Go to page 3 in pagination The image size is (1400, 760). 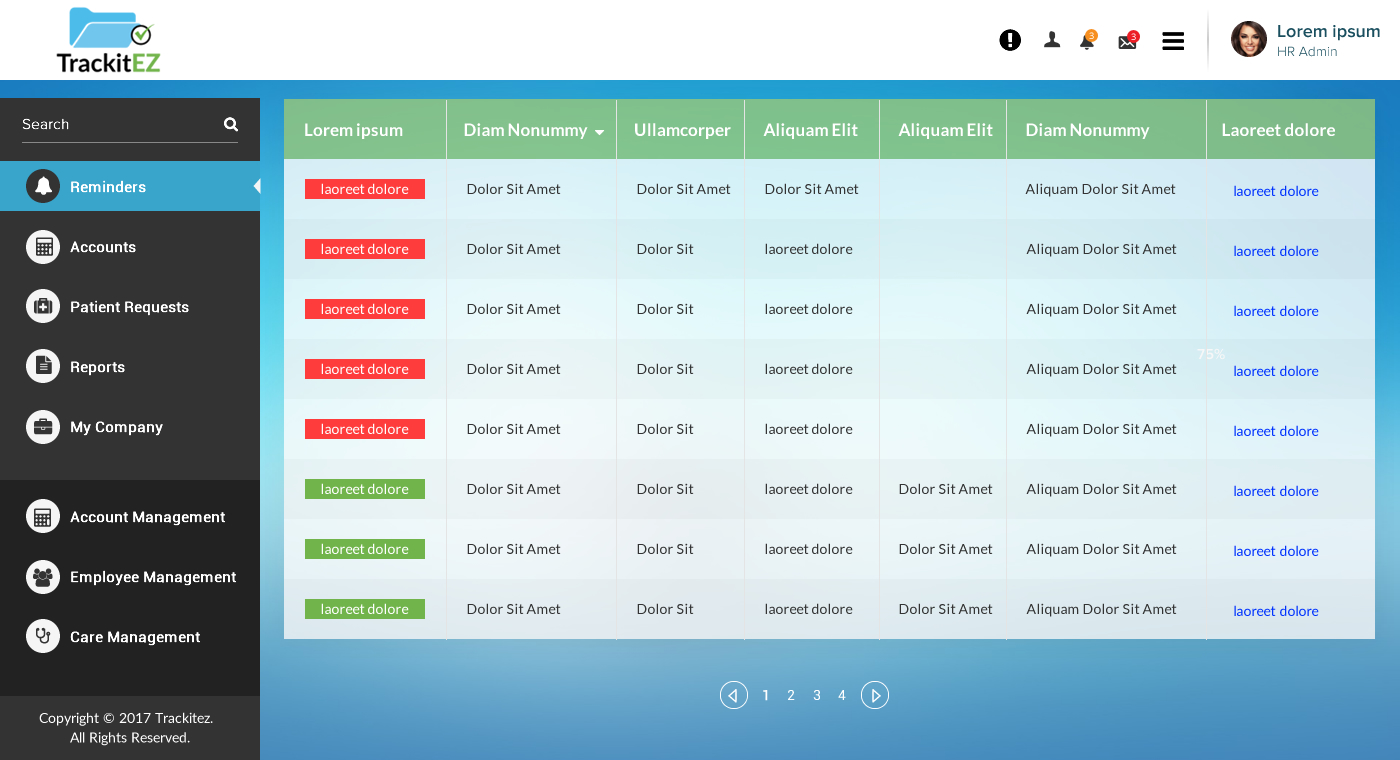pyautogui.click(x=817, y=695)
